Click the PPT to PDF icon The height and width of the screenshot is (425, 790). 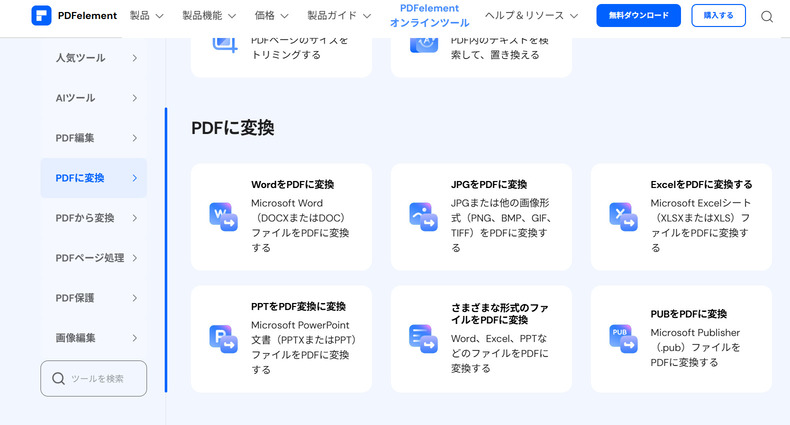223,338
